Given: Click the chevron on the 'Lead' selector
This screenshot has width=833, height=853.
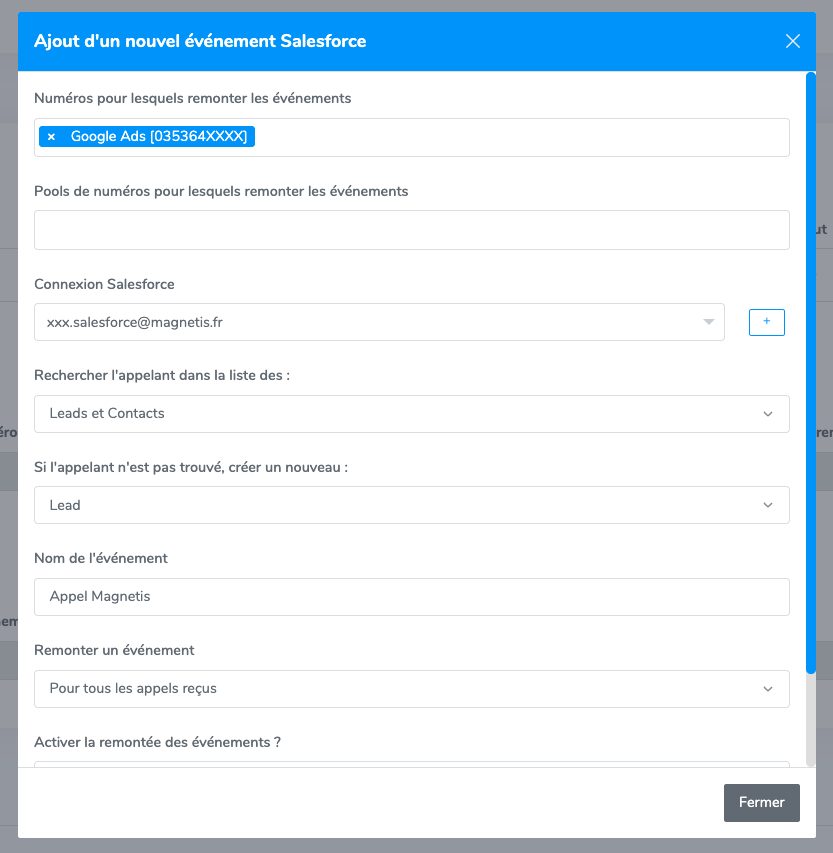Looking at the screenshot, I should (x=768, y=505).
